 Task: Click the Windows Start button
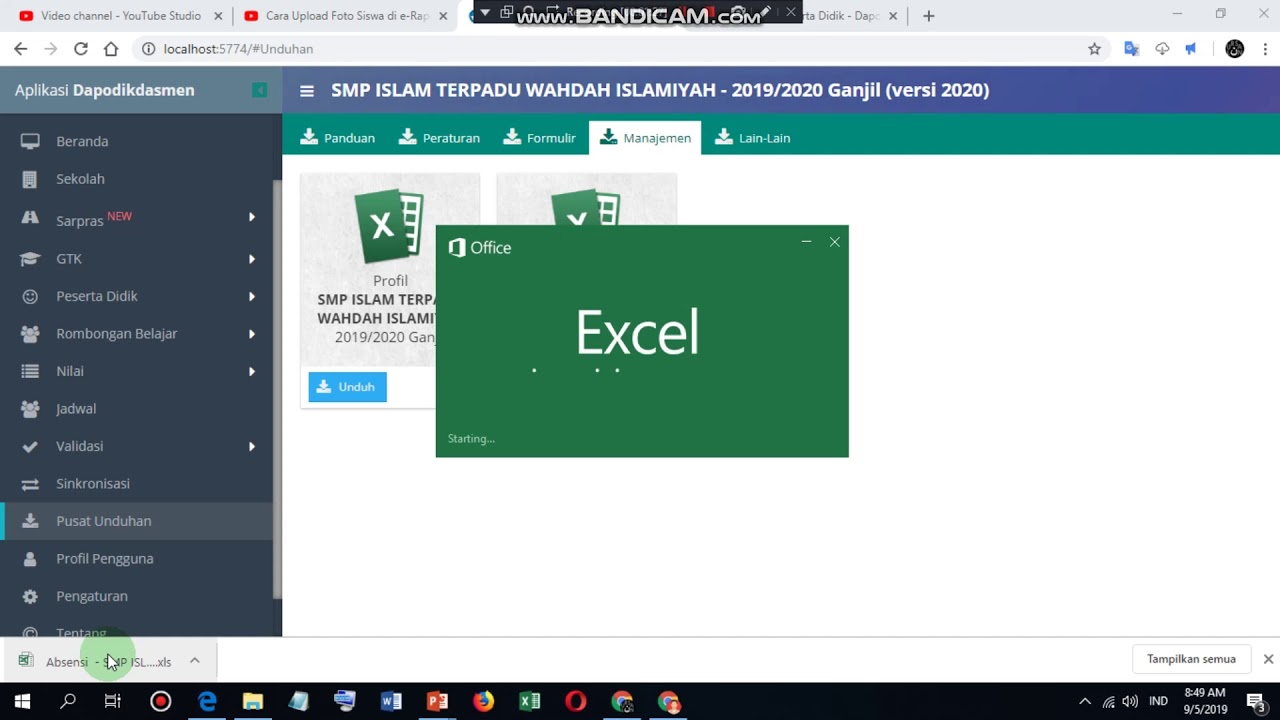(22, 701)
